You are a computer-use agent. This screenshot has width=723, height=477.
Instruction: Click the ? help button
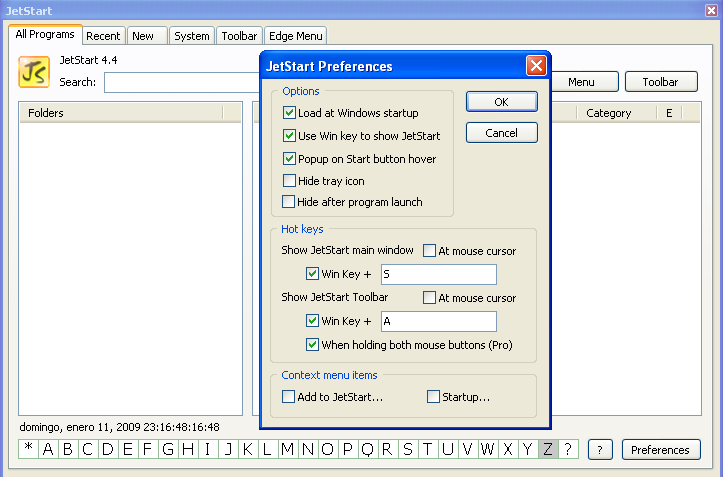point(600,450)
